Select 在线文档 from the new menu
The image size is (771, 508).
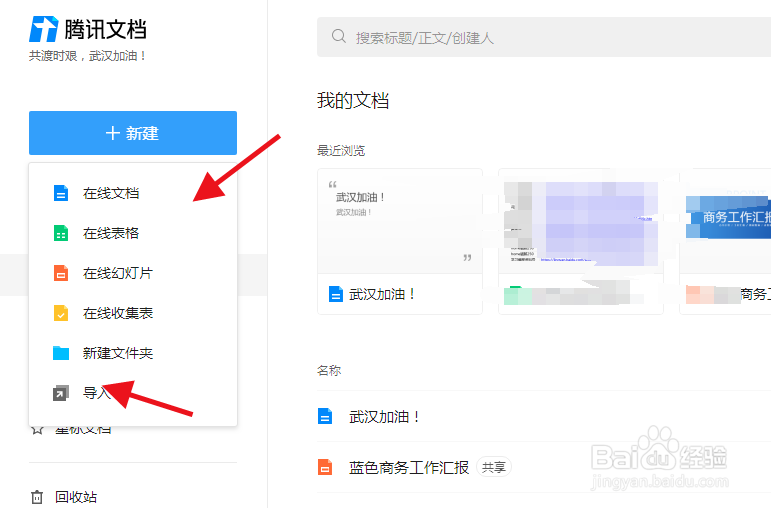point(111,193)
